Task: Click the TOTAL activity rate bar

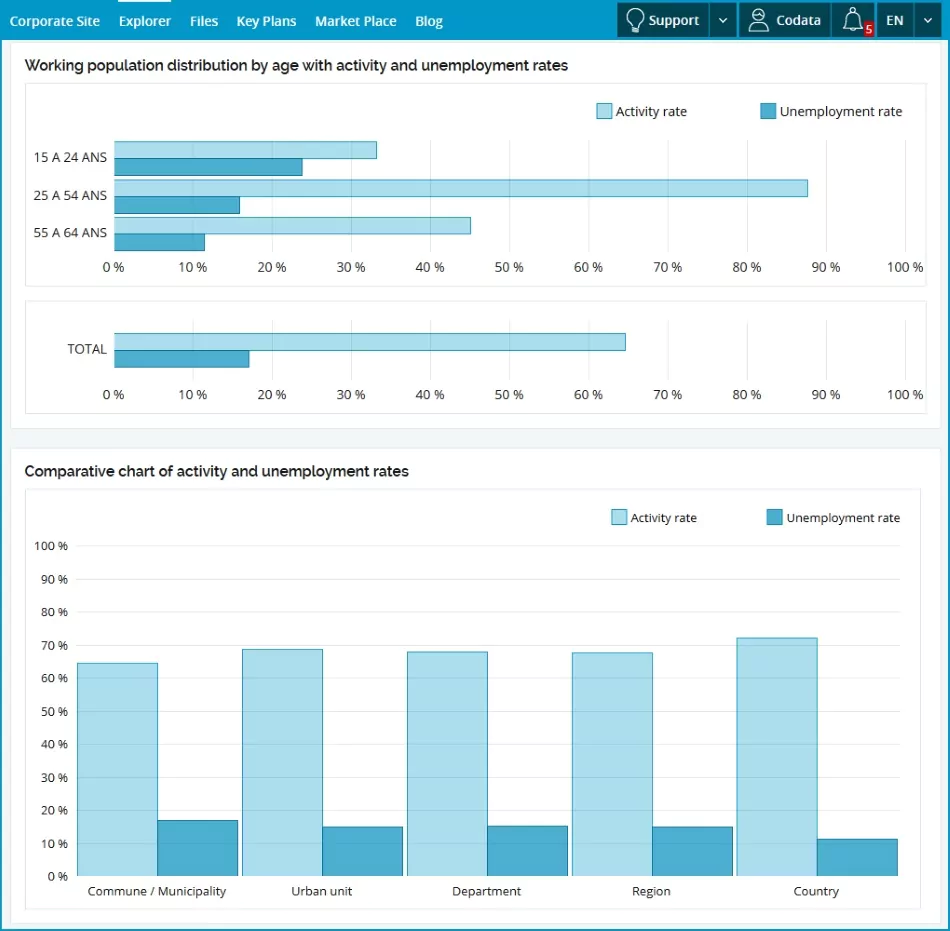Action: [370, 342]
